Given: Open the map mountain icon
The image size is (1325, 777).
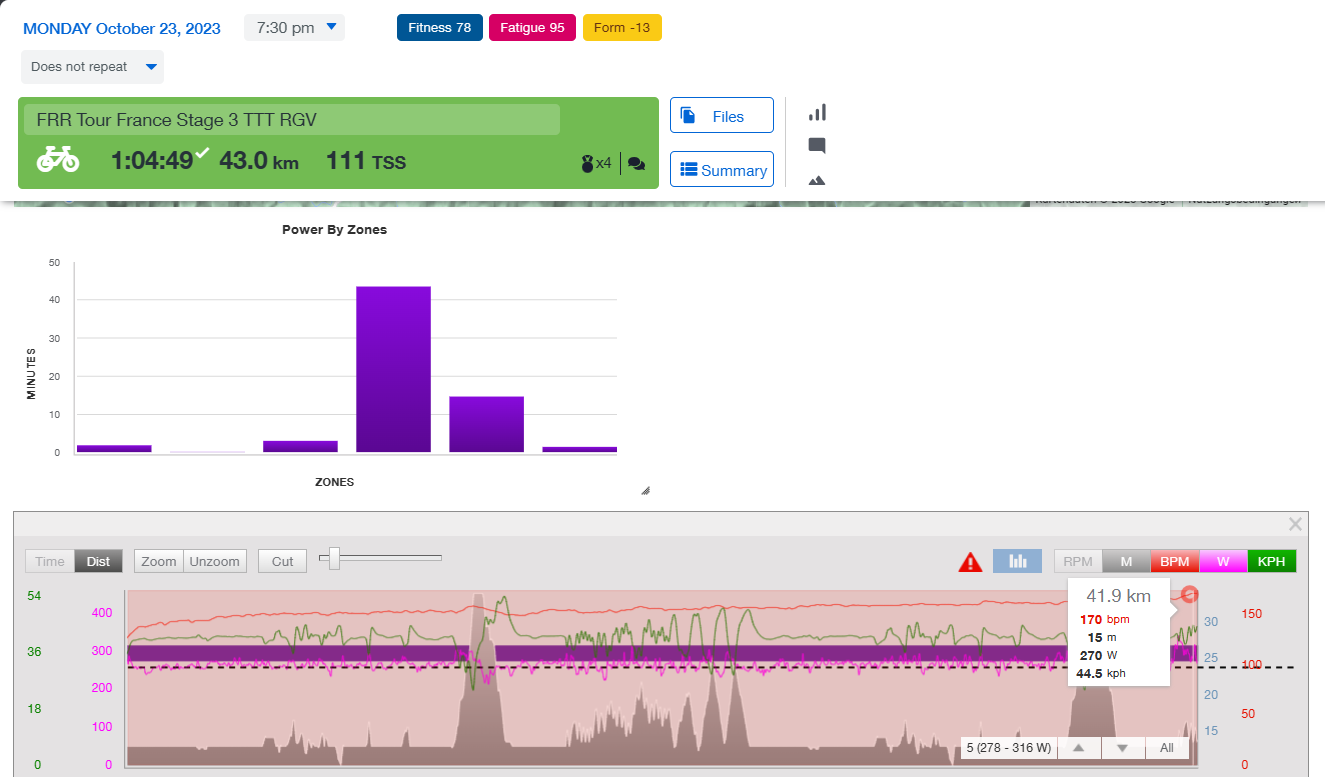Looking at the screenshot, I should click(x=817, y=180).
